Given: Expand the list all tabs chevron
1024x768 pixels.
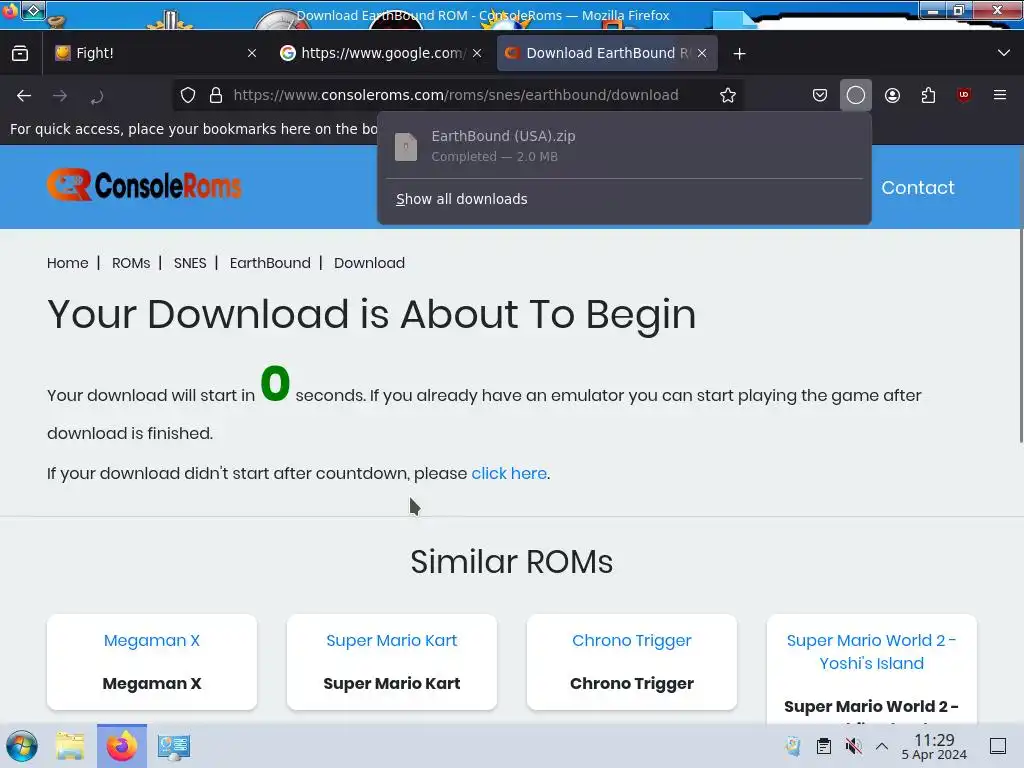Looking at the screenshot, I should (1004, 54).
